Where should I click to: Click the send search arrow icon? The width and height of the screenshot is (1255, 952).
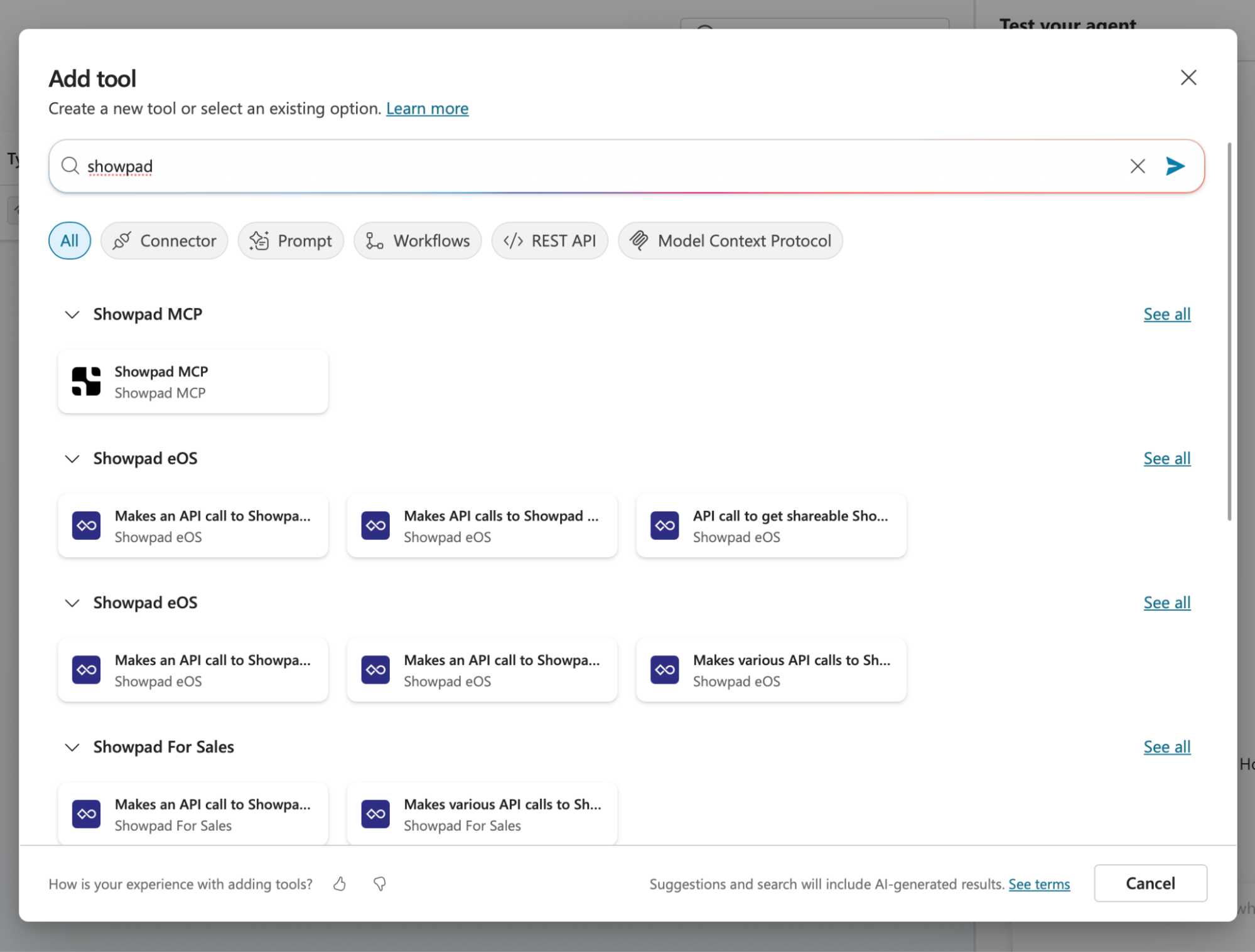(x=1175, y=166)
